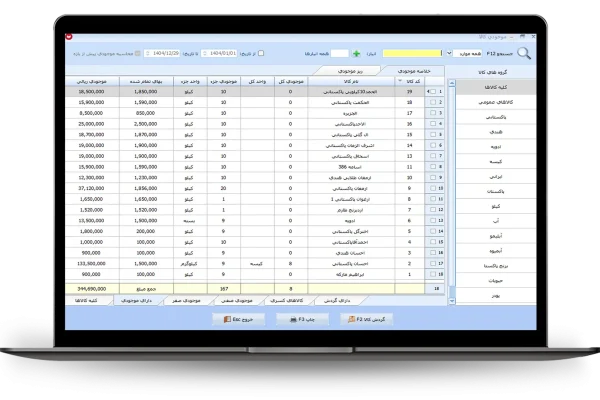
Task: Click the 'واحد کل' column header
Action: click(257, 81)
